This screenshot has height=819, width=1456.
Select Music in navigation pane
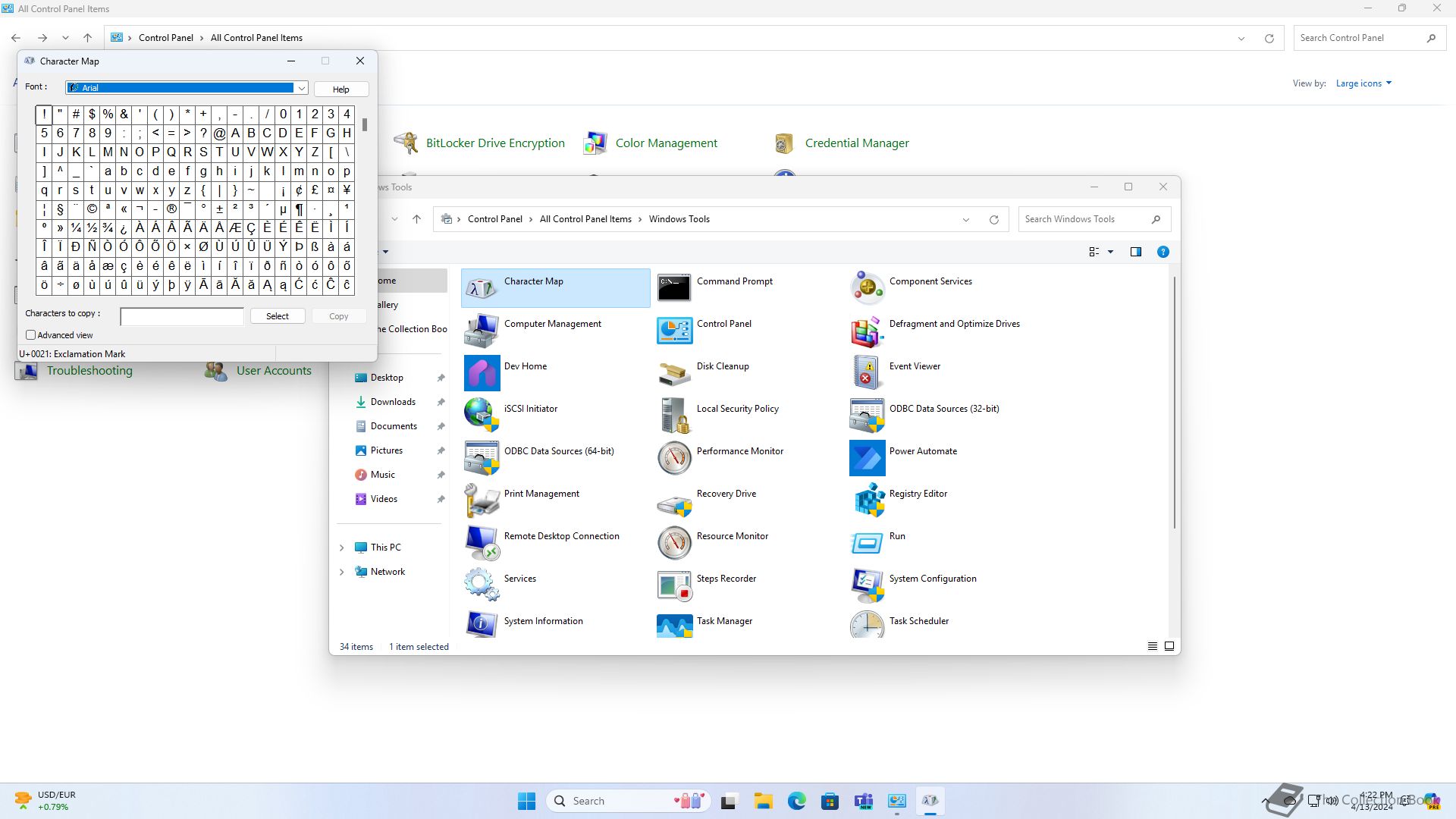click(383, 475)
